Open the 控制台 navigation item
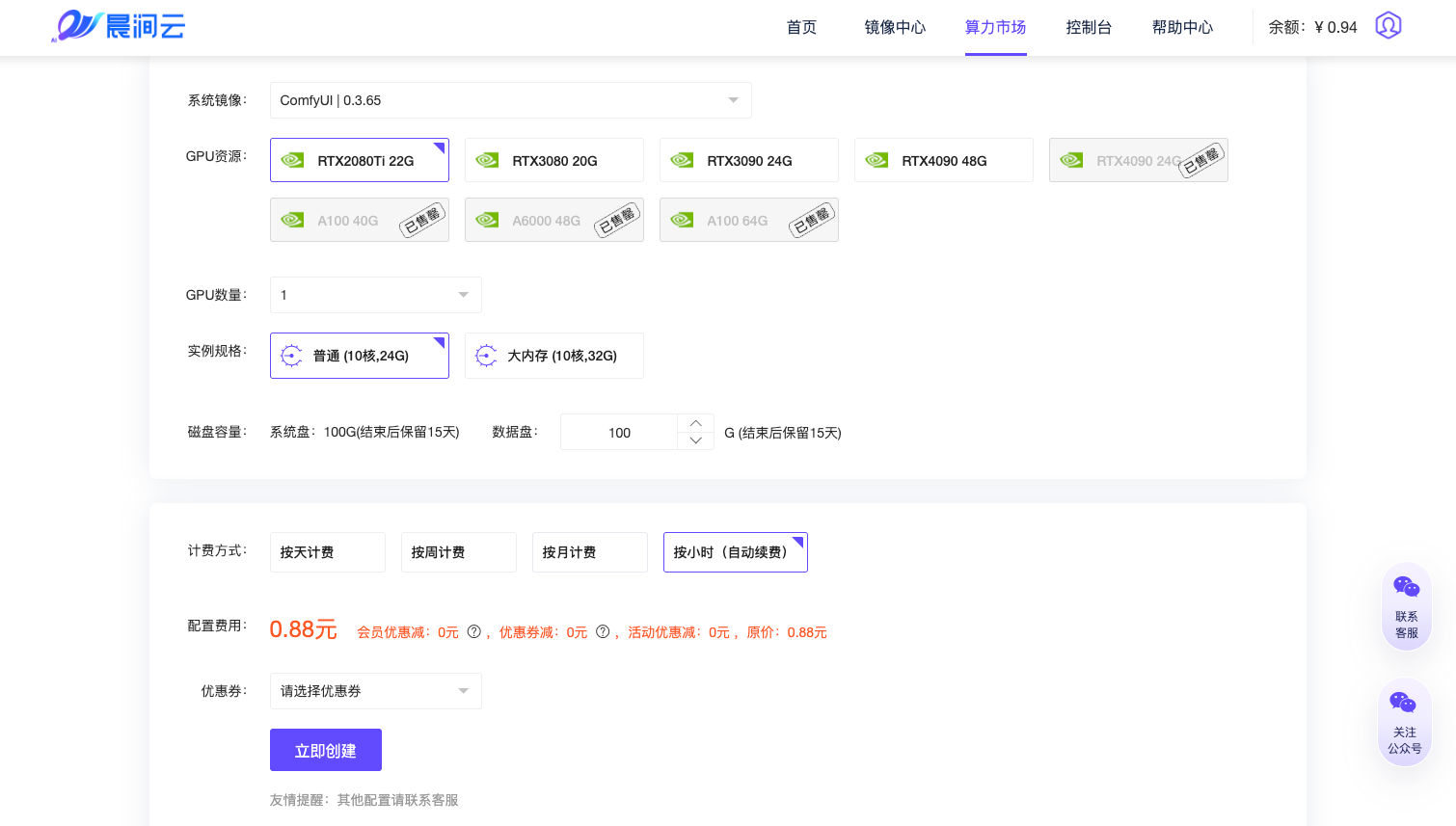The image size is (1456, 826). (1089, 27)
